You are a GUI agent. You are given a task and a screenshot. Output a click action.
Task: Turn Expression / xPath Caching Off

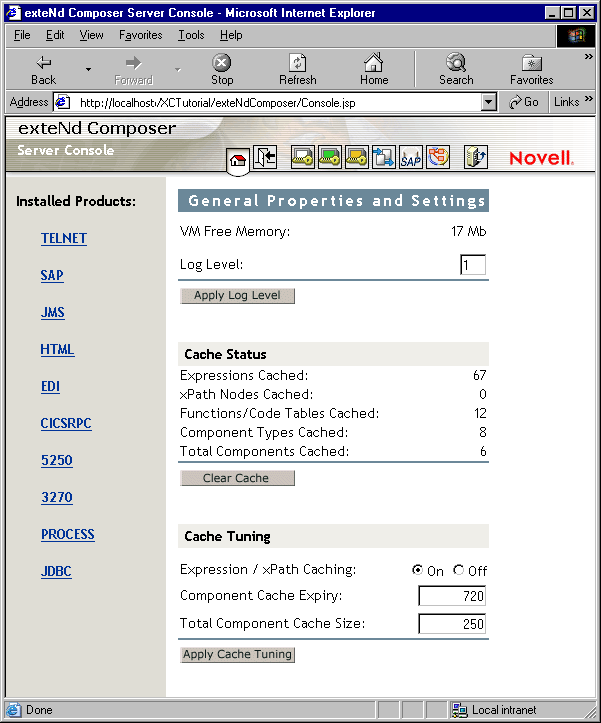(x=458, y=570)
